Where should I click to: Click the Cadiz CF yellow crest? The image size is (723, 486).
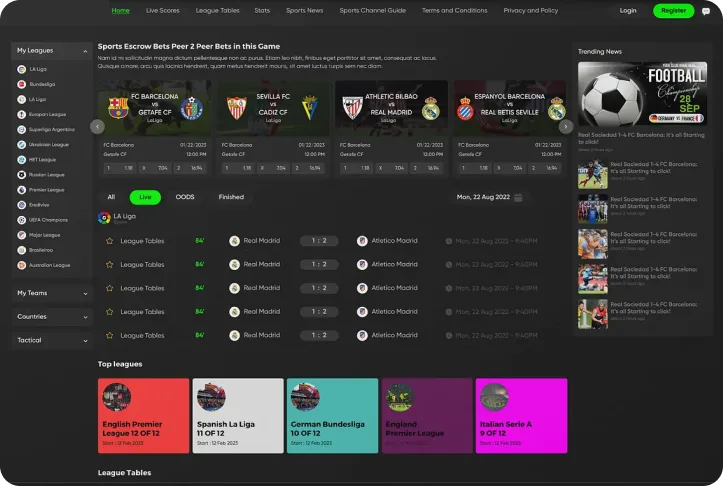pos(309,108)
